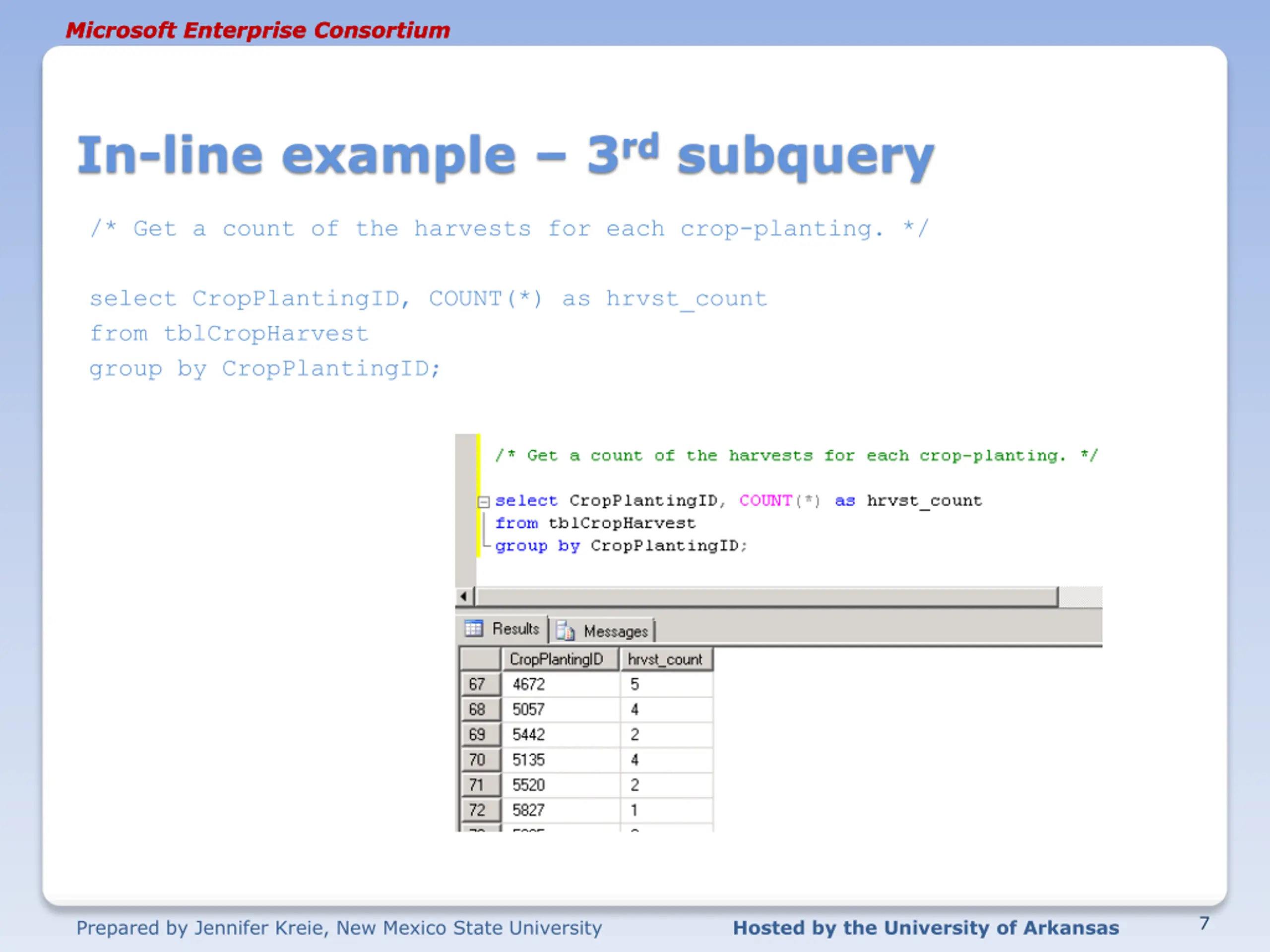This screenshot has width=1270, height=952.
Task: Click 'Hosted by the University of Arkansas' footer
Action: tap(926, 927)
